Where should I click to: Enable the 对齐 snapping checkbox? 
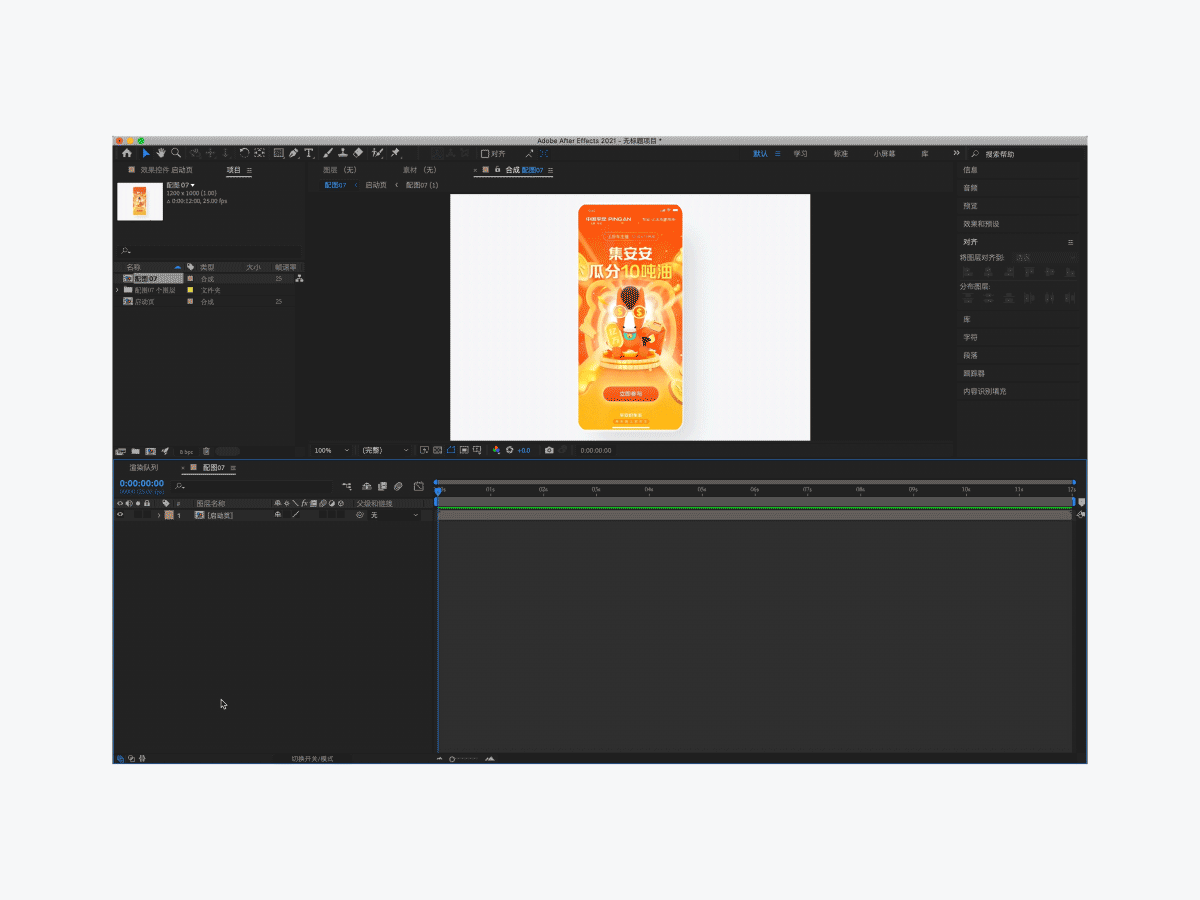485,154
